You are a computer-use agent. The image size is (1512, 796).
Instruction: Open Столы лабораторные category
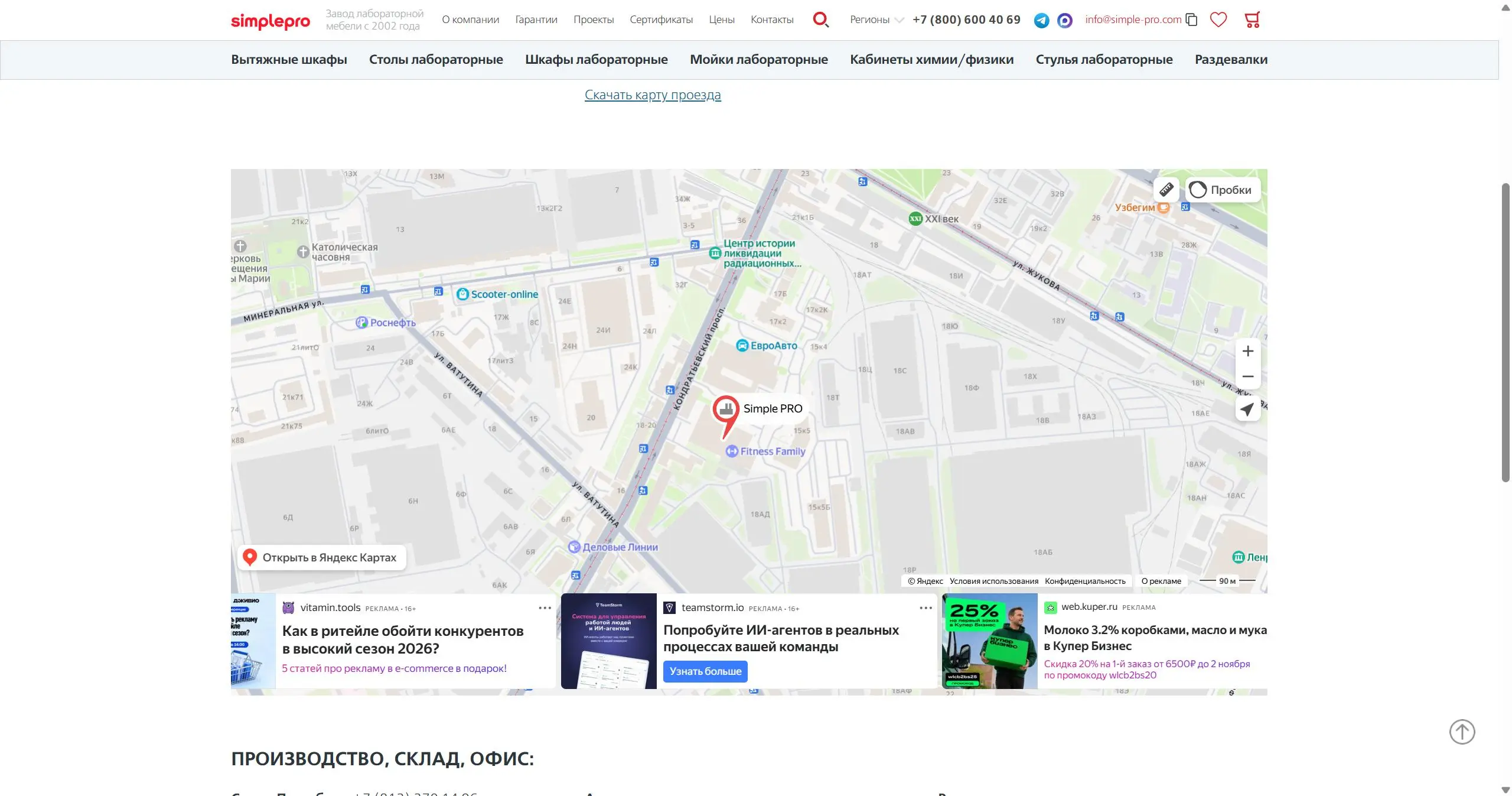[436, 60]
